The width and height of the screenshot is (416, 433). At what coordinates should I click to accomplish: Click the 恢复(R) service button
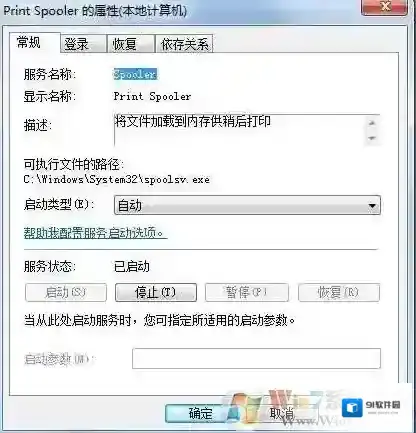tap(339, 292)
